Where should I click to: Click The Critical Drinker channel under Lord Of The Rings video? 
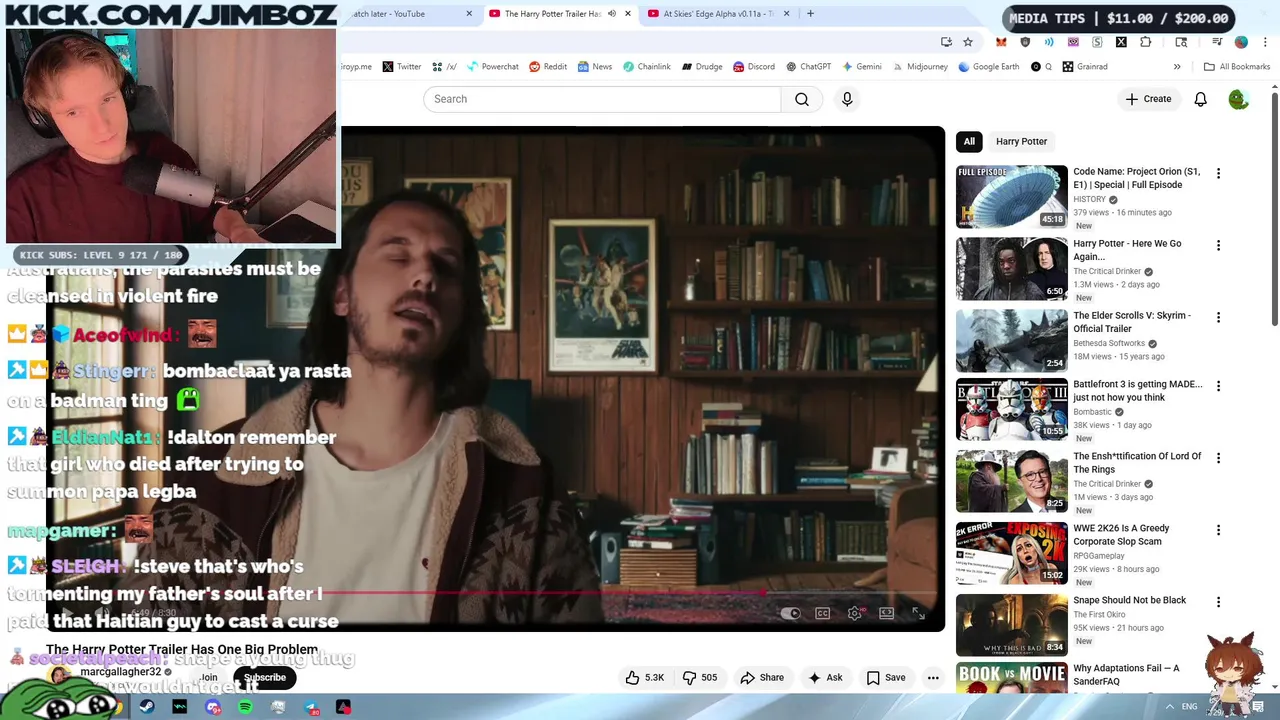pyautogui.click(x=1107, y=484)
